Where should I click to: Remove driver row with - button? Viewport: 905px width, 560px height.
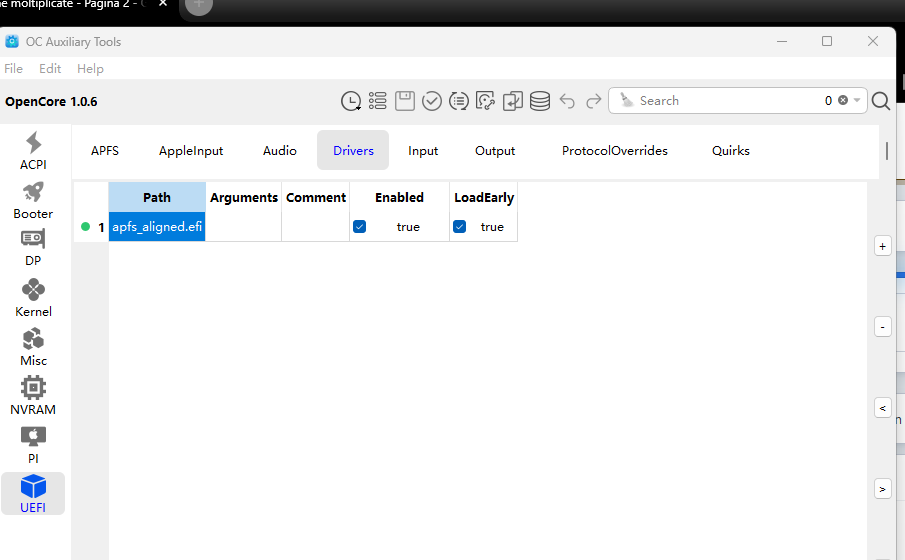point(882,327)
